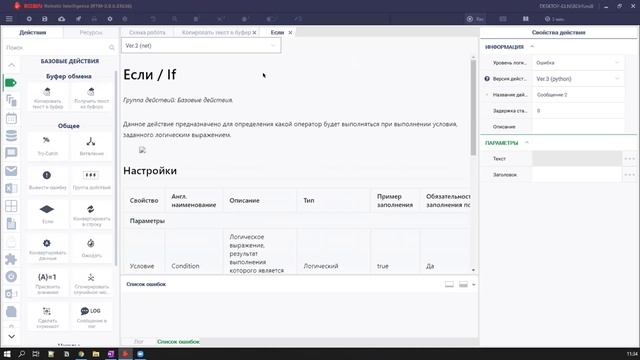Click the search magnifier in Поиск field

tap(111, 48)
